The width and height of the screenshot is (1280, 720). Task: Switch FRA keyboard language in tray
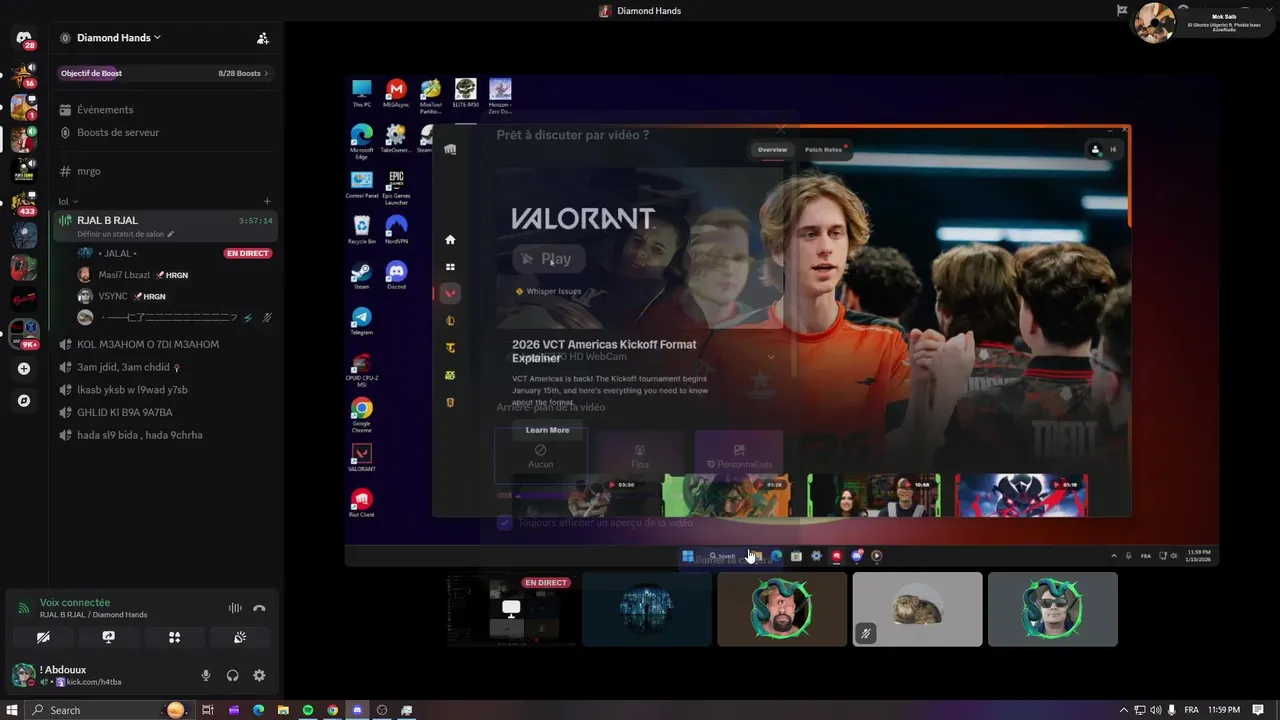[x=1192, y=710]
